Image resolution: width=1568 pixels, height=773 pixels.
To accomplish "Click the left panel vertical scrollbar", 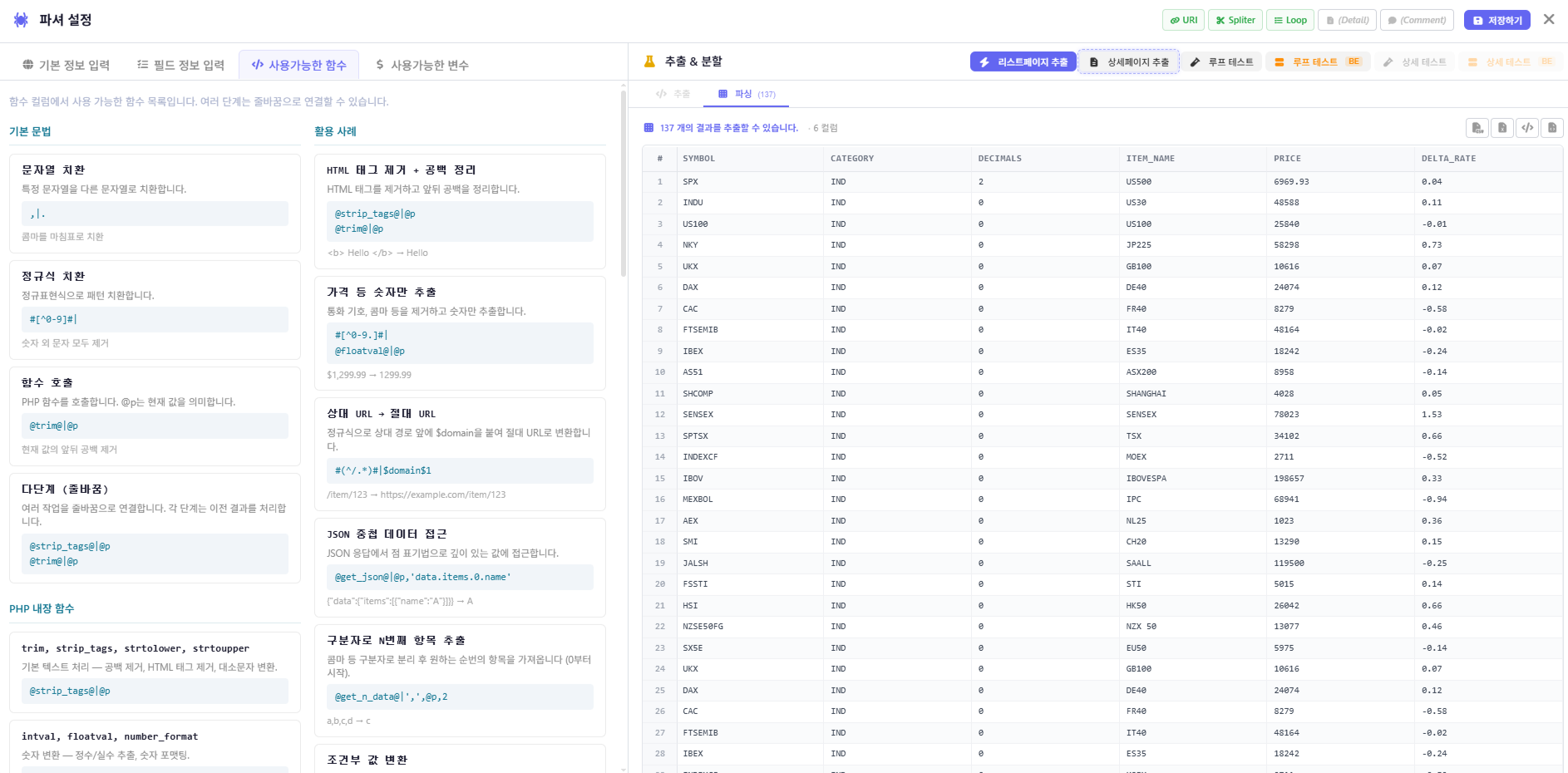I will click(624, 183).
